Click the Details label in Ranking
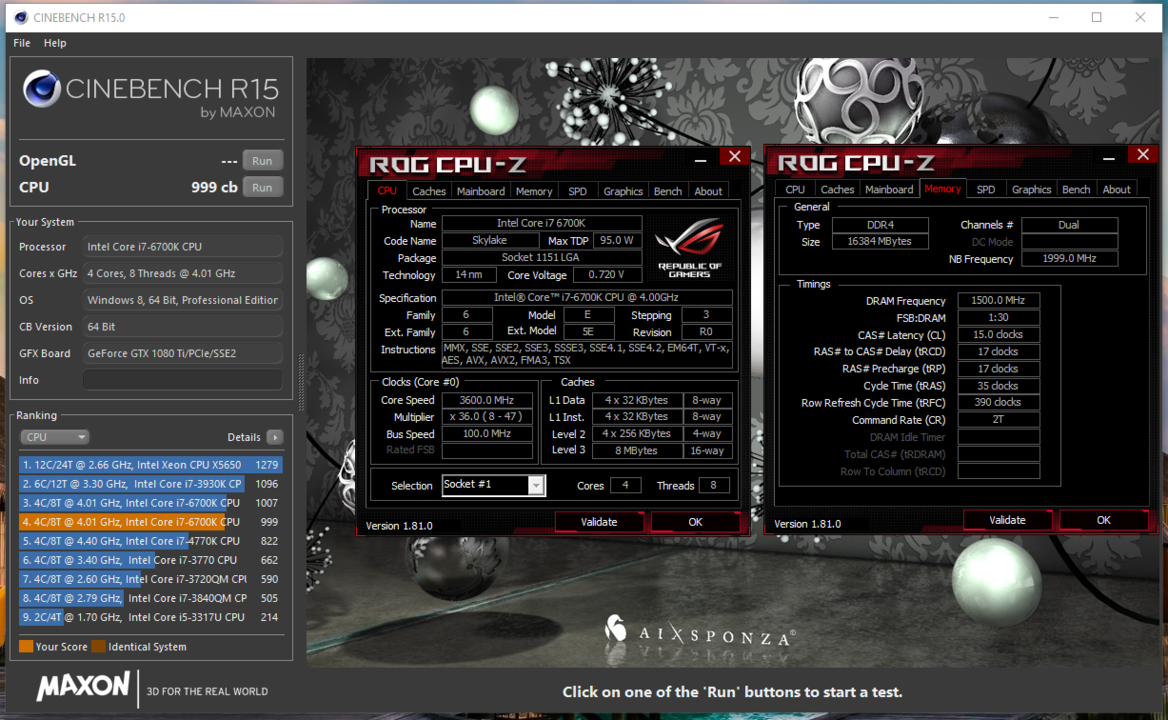The height and width of the screenshot is (720, 1168). point(244,437)
